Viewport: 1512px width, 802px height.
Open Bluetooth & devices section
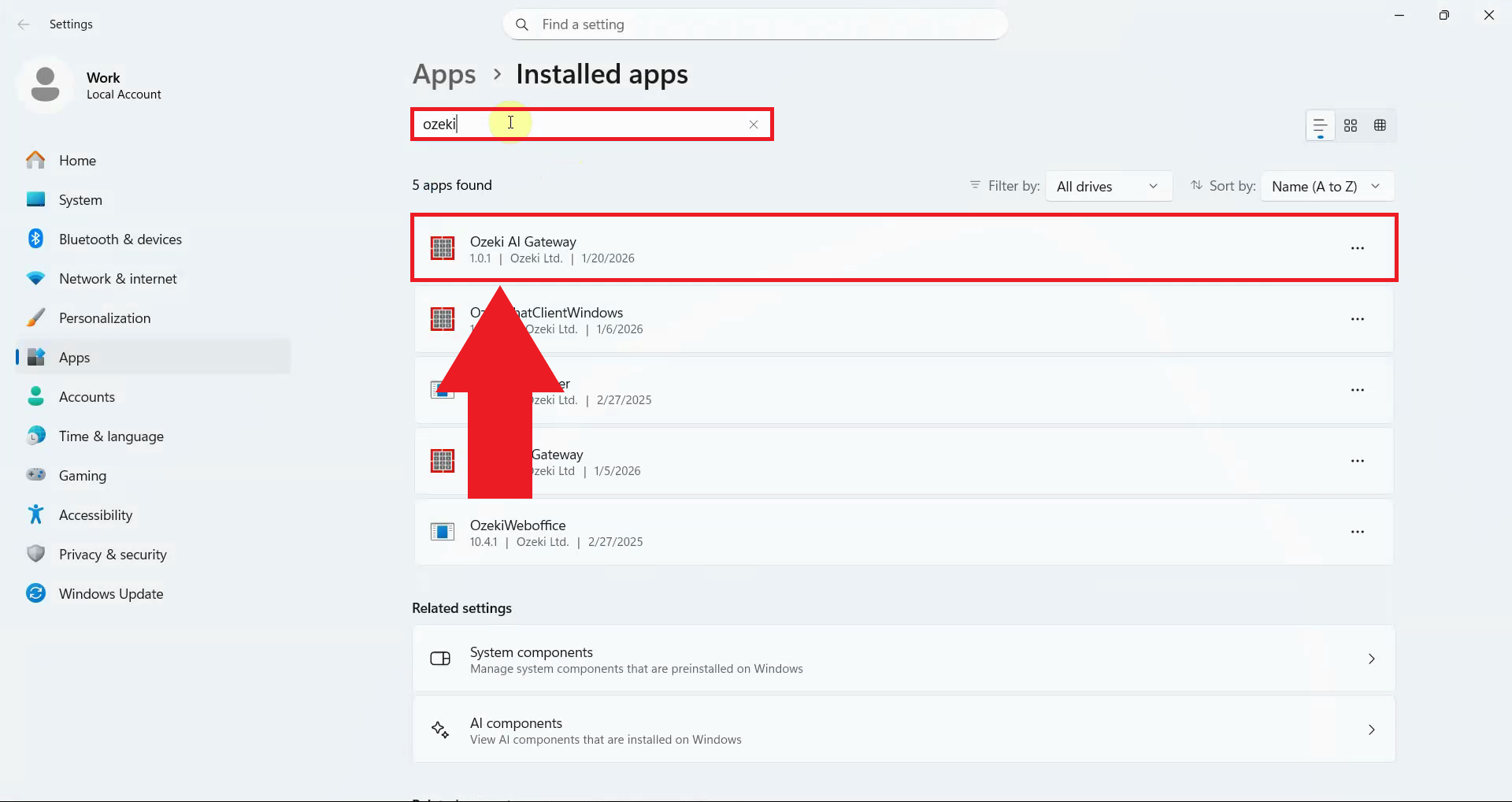click(x=120, y=239)
